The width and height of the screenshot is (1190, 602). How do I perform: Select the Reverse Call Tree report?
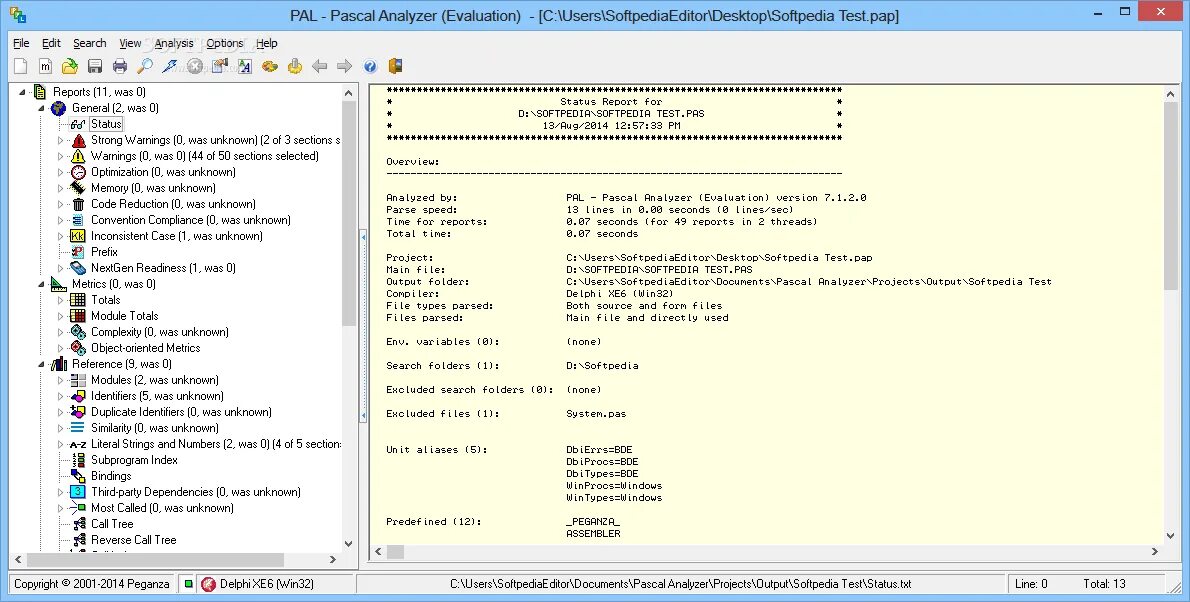pyautogui.click(x=134, y=540)
